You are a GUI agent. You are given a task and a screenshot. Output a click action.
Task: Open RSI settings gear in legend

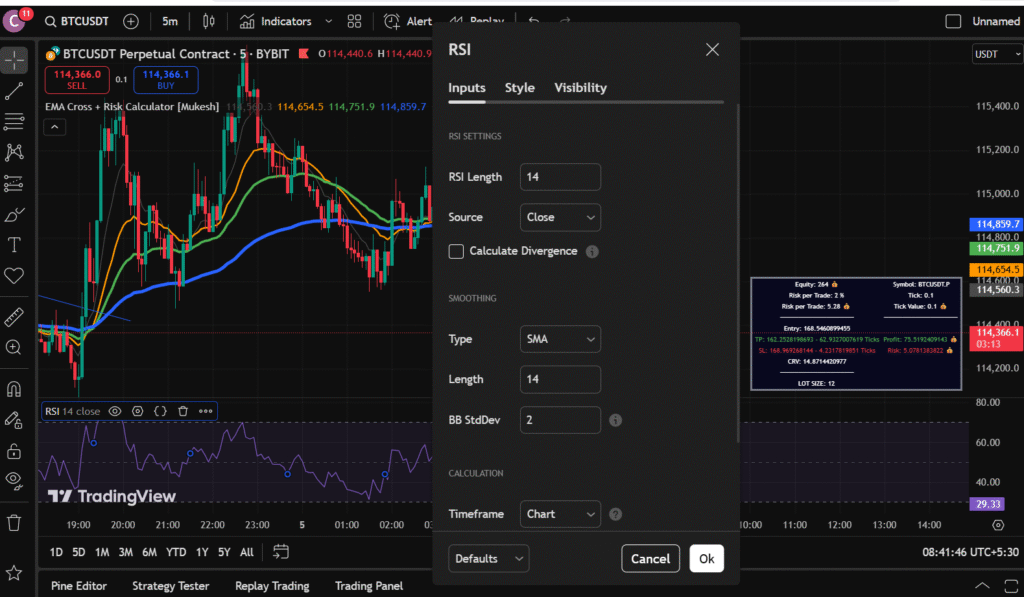(x=137, y=411)
